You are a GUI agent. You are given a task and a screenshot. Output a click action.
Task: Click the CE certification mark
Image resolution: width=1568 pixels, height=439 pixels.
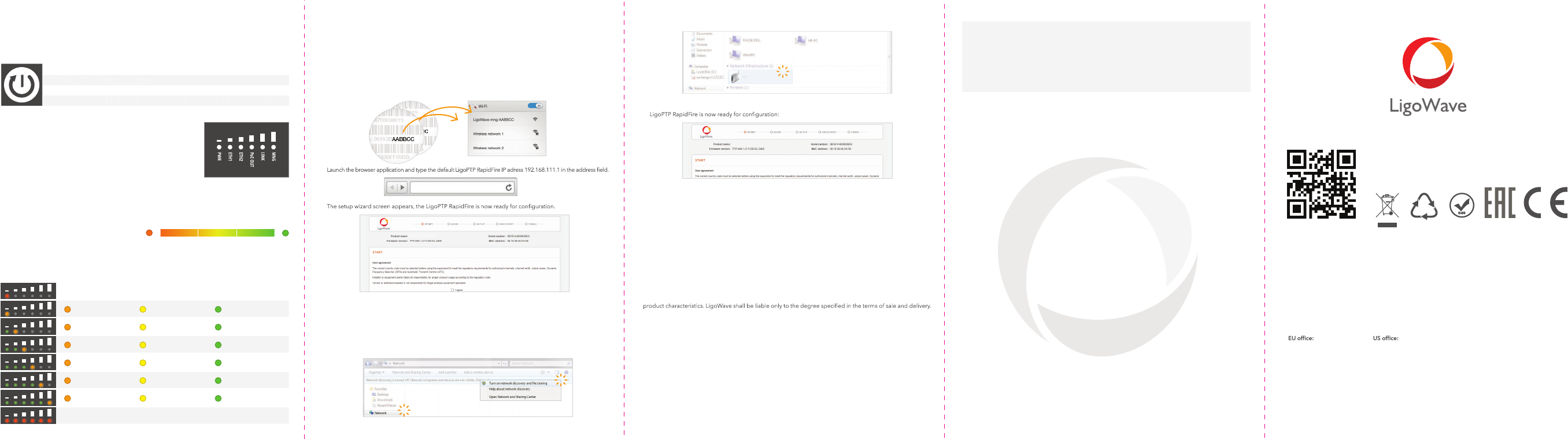(1546, 202)
